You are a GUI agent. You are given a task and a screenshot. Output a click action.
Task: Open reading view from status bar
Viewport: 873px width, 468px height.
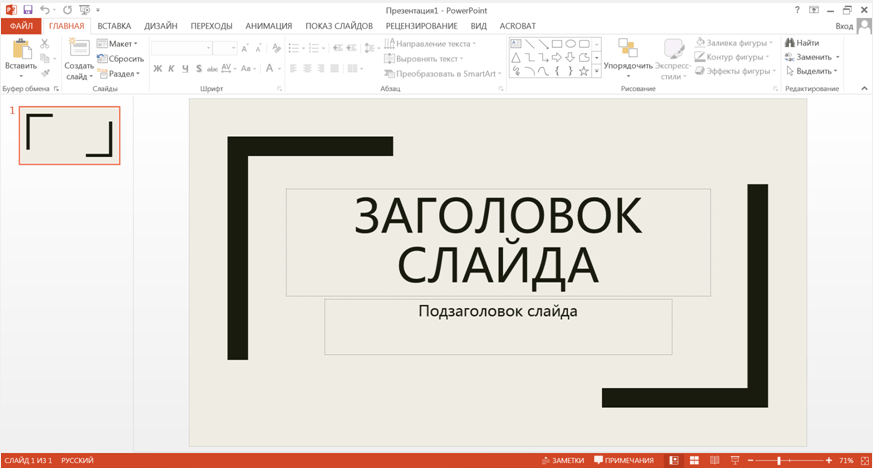715,460
